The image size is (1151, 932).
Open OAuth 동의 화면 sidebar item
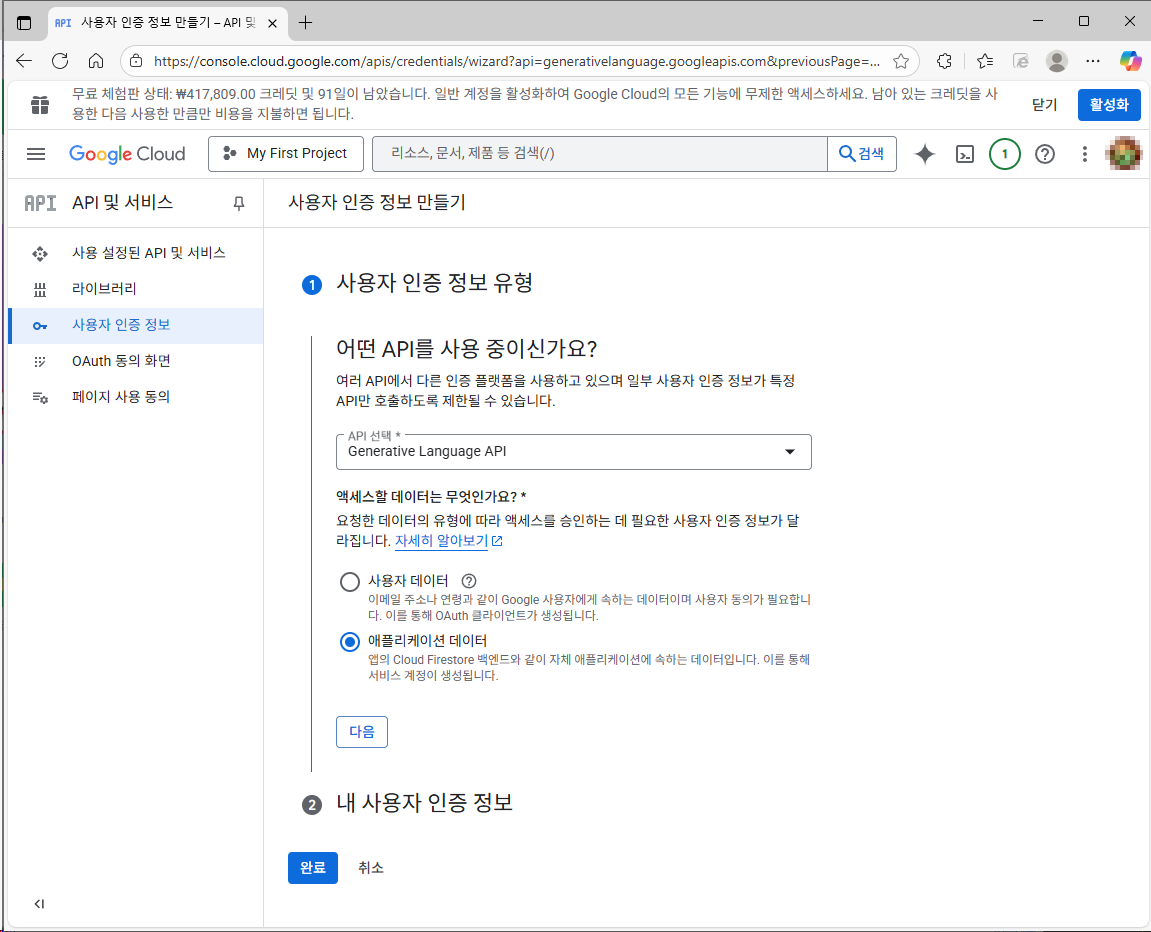pos(136,361)
